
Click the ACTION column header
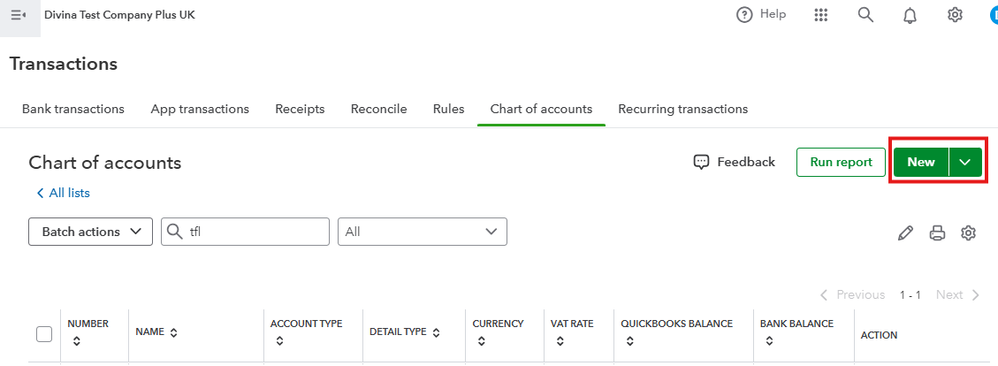879,335
